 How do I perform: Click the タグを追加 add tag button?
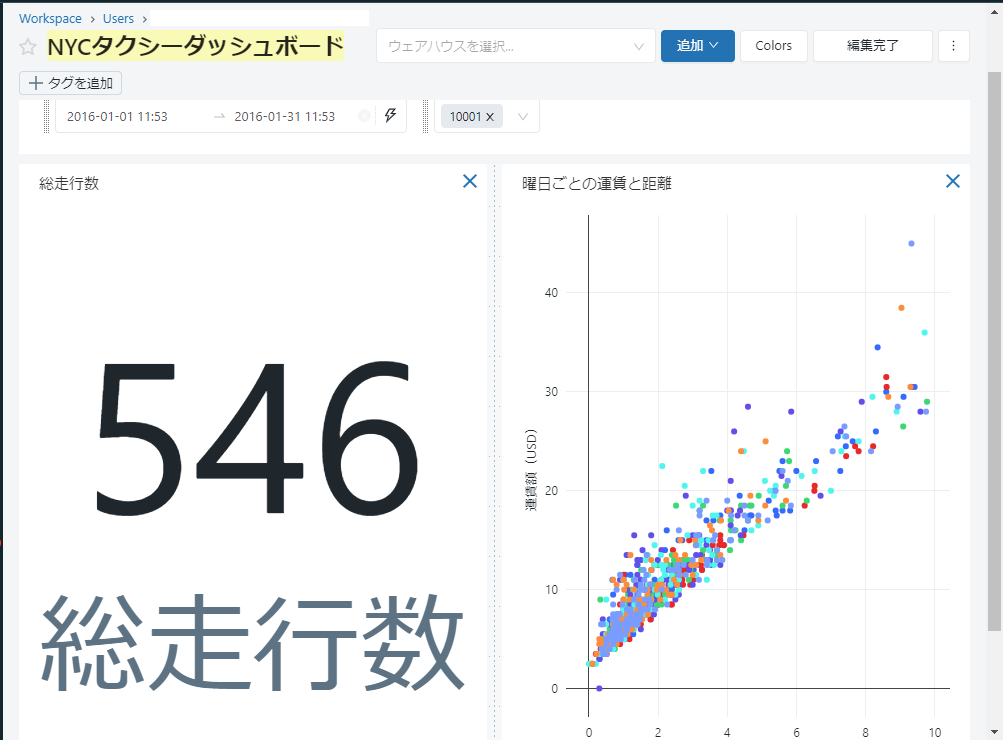70,83
